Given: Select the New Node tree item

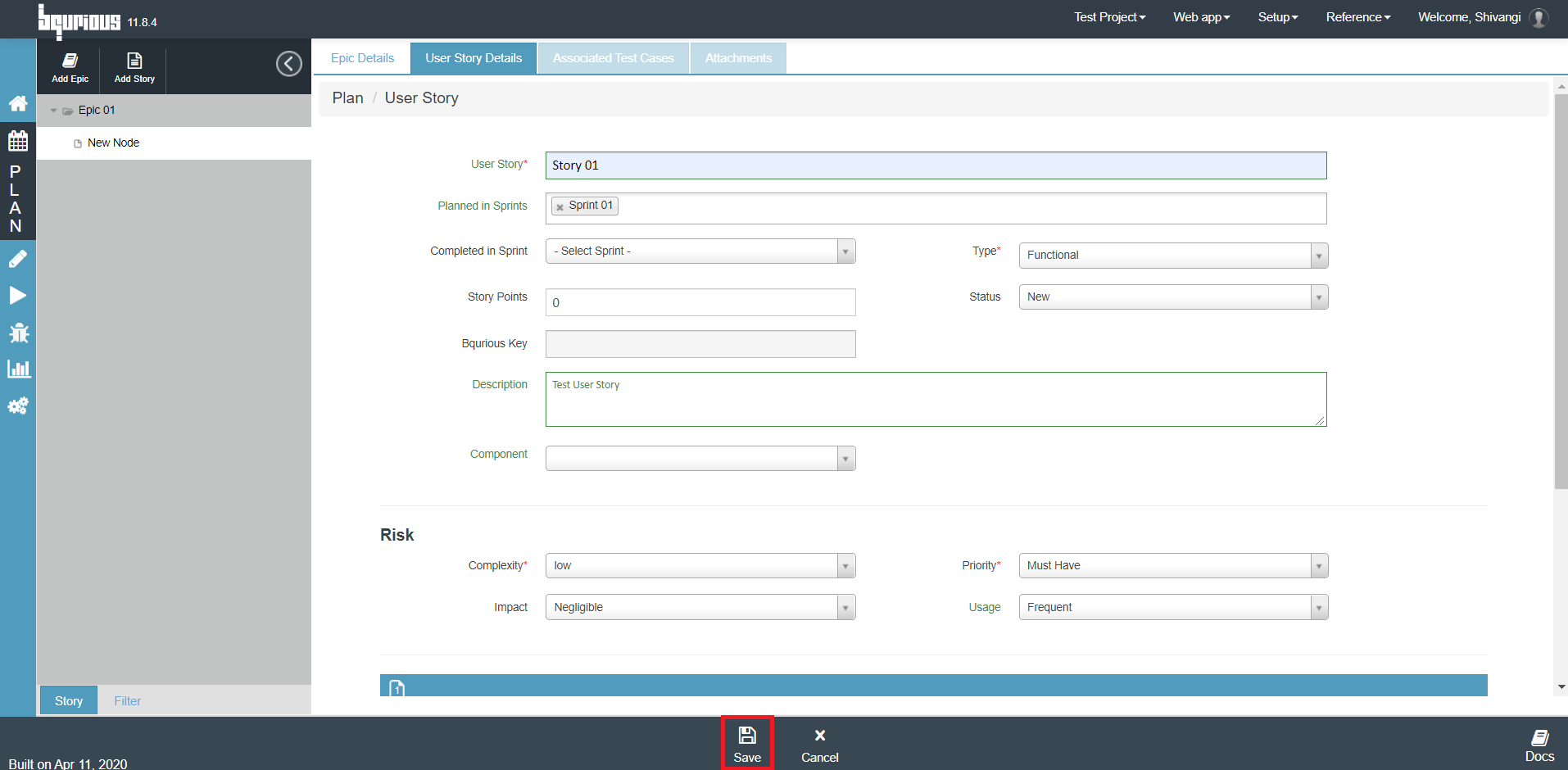Looking at the screenshot, I should pos(113,143).
